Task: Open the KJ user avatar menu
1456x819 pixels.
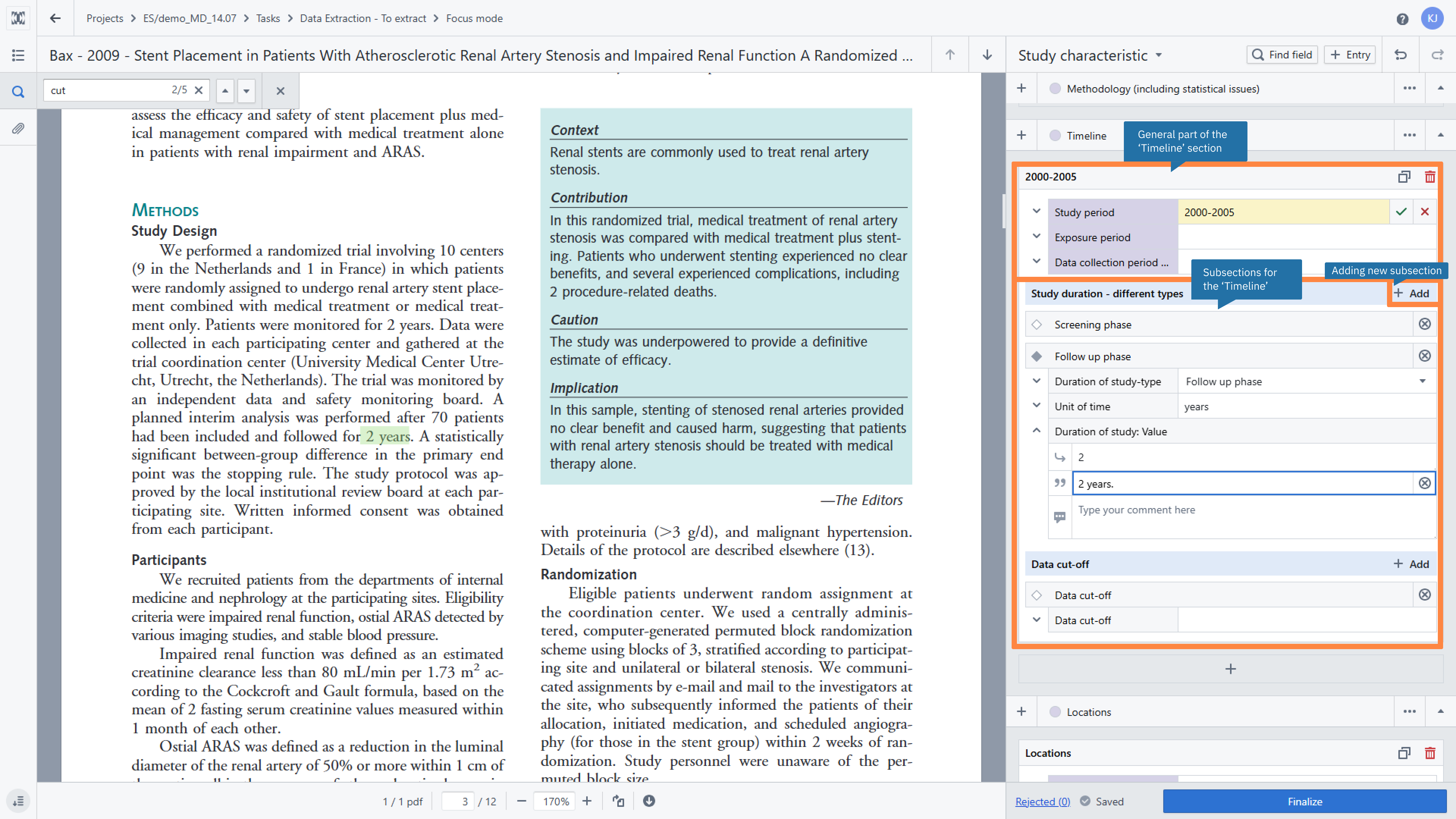Action: [1432, 18]
